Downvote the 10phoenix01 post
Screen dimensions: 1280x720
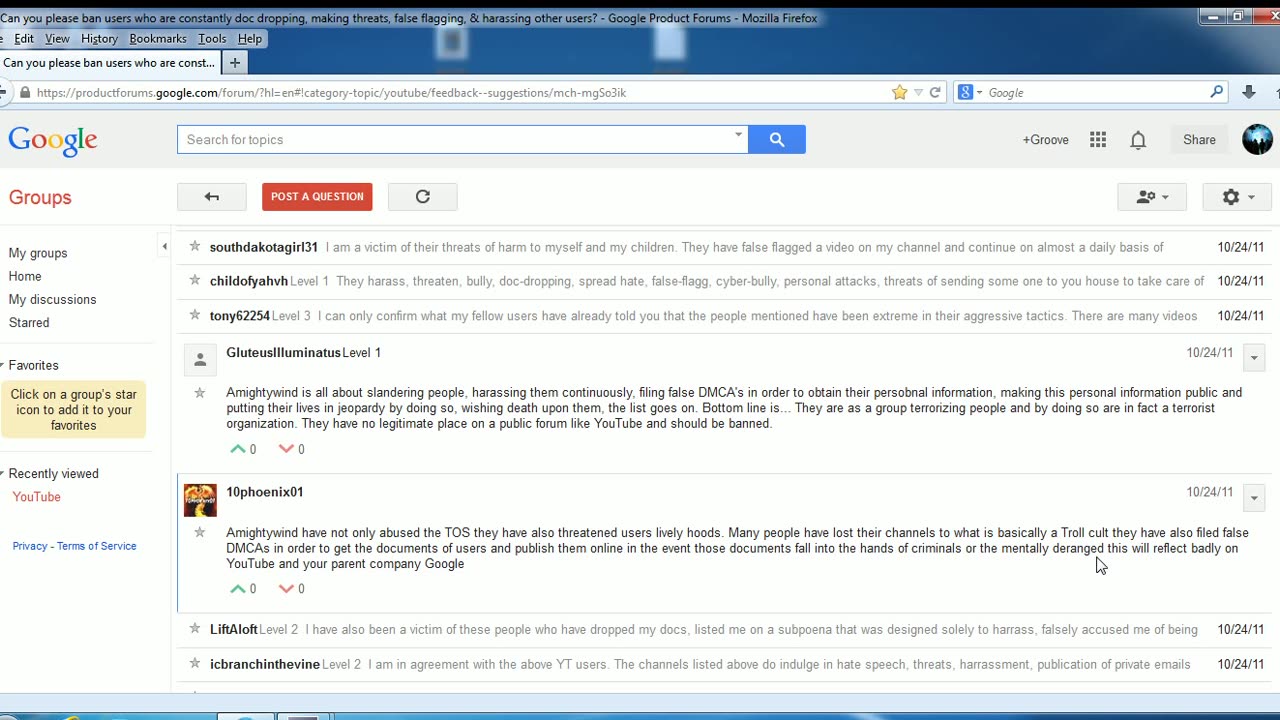(286, 589)
